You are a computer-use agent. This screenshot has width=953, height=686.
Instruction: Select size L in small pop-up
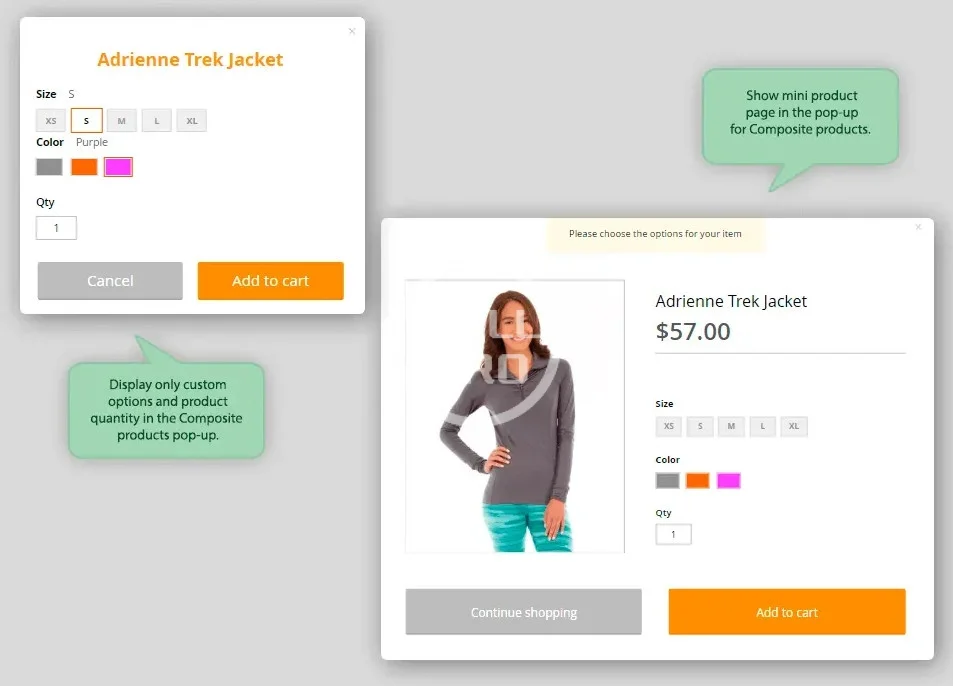pyautogui.click(x=157, y=121)
